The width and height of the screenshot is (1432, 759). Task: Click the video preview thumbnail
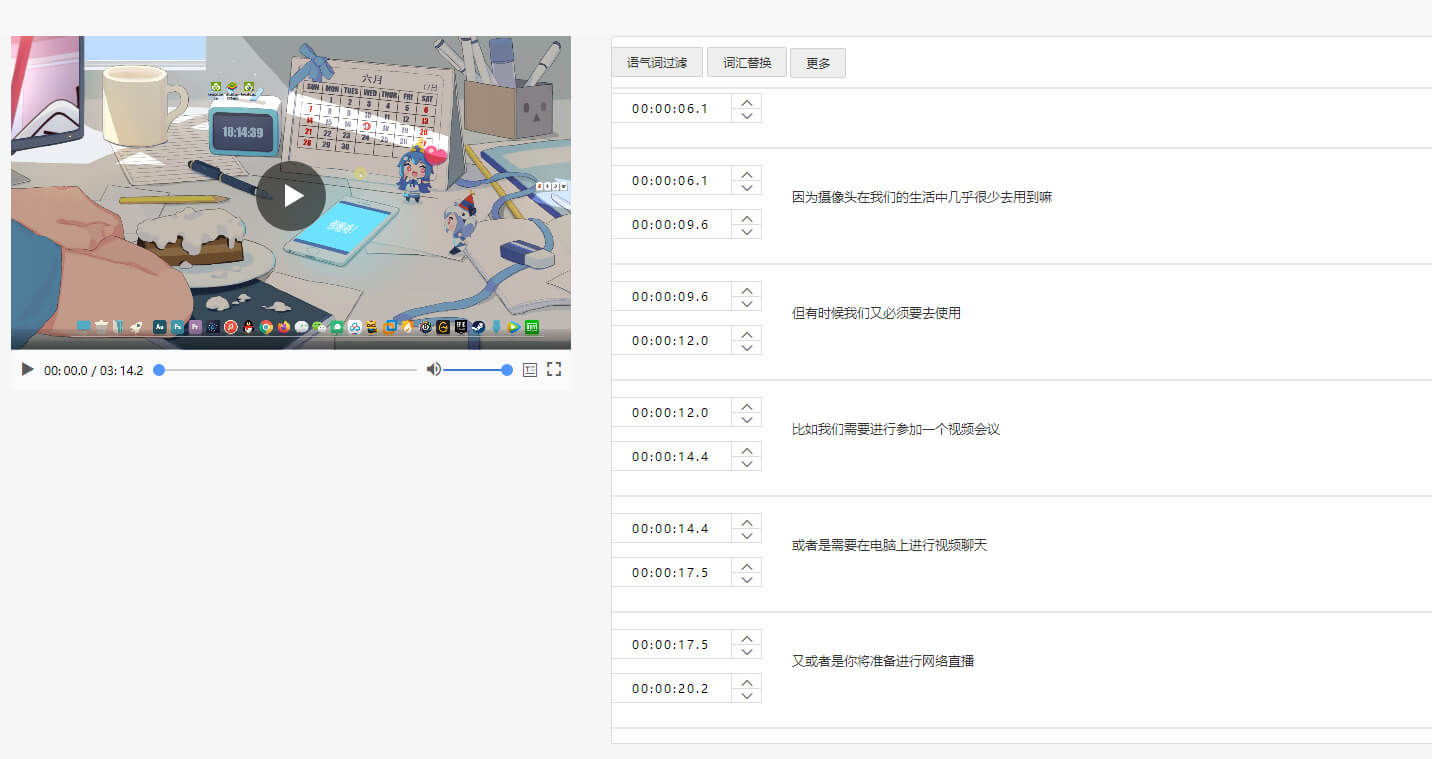point(291,193)
